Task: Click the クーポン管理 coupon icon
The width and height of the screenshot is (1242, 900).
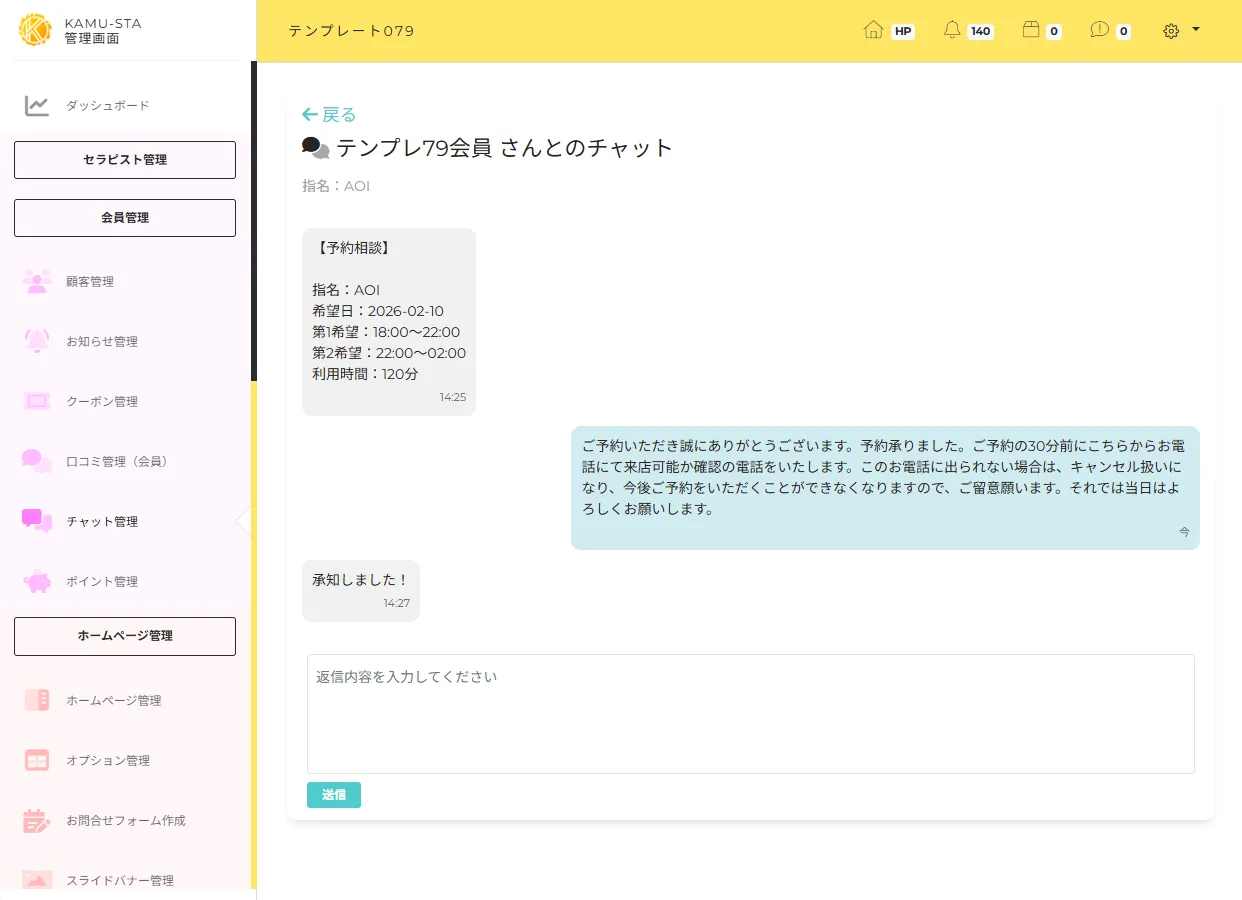Action: point(37,402)
